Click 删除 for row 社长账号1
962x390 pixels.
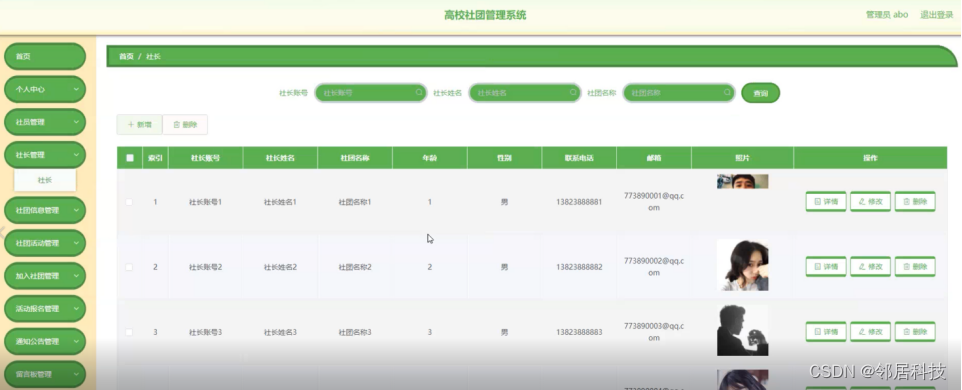coord(915,202)
